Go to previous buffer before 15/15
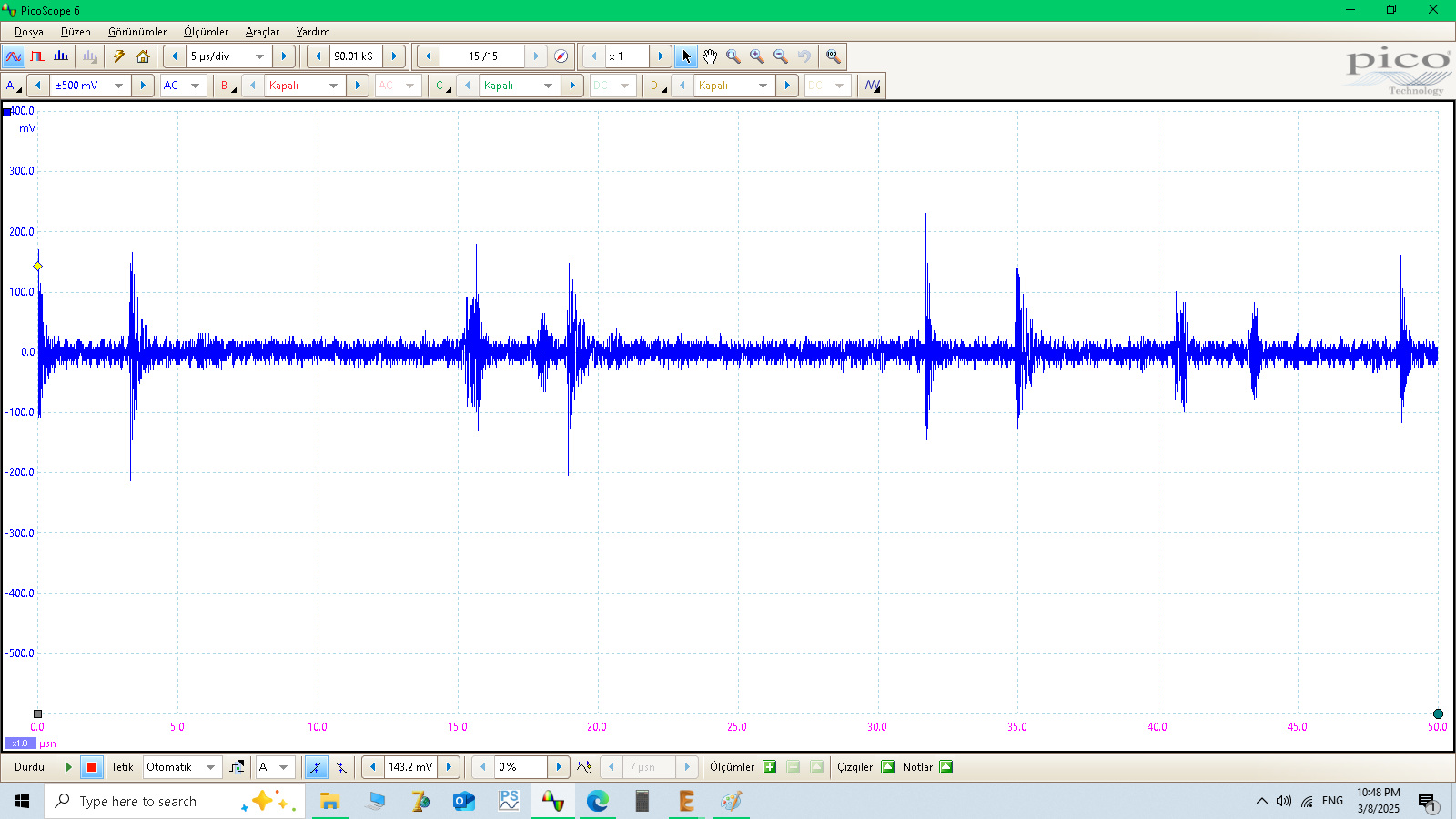This screenshot has height=819, width=1456. point(429,56)
